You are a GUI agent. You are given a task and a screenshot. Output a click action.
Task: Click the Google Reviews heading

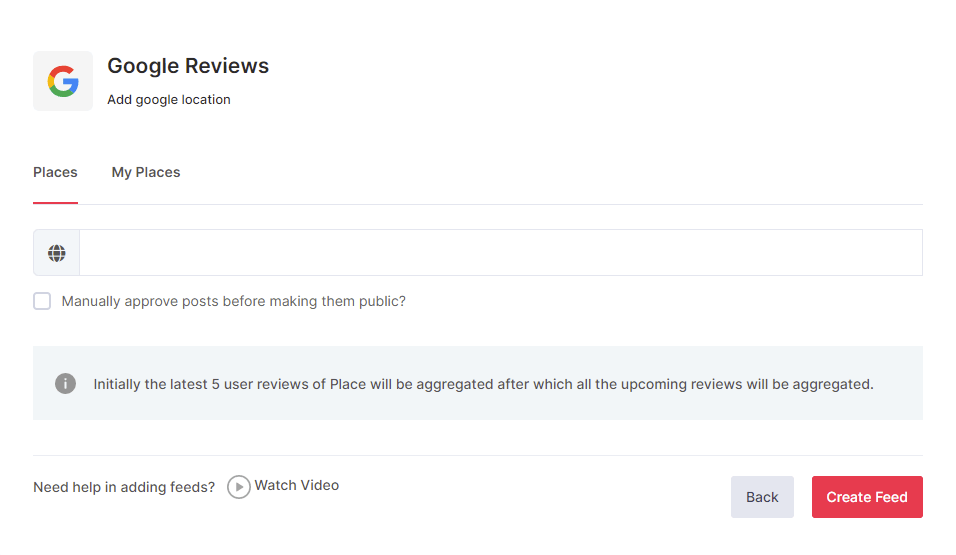click(x=188, y=66)
